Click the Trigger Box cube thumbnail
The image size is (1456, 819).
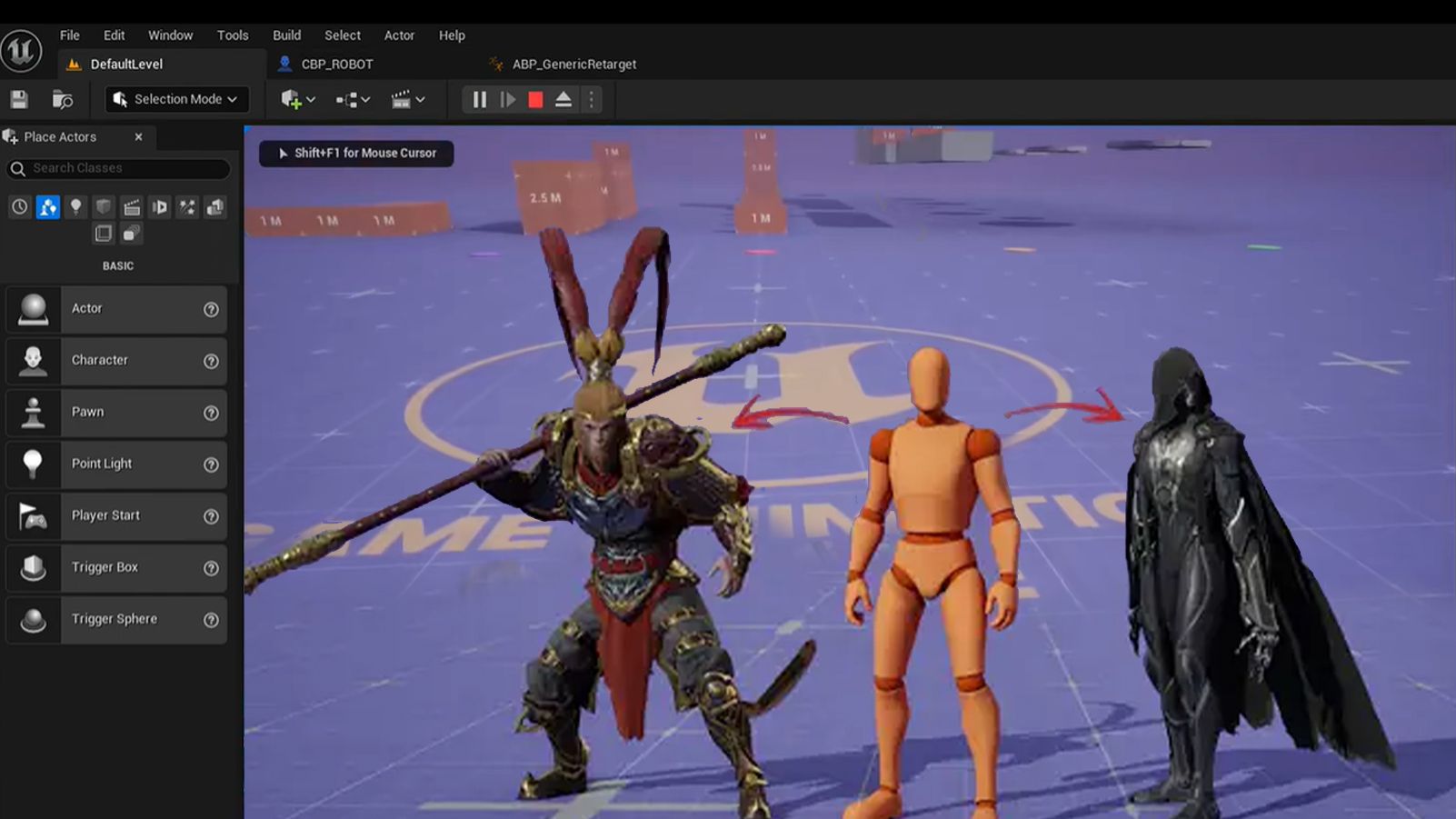[x=34, y=568]
